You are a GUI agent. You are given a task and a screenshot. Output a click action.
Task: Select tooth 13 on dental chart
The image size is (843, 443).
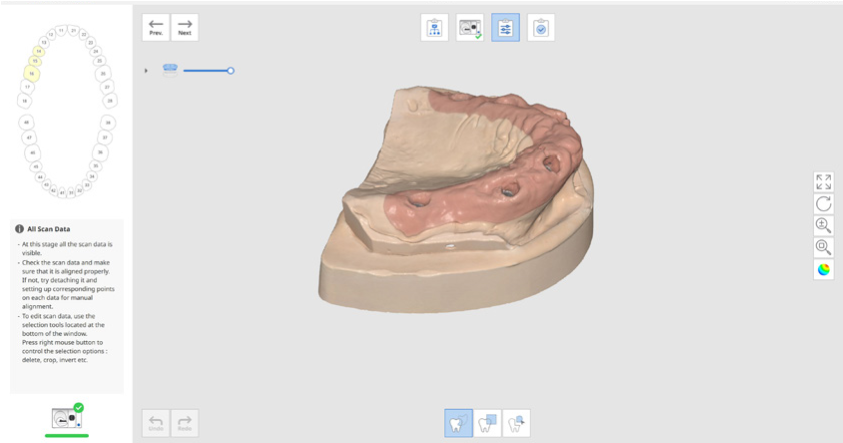coord(44,42)
